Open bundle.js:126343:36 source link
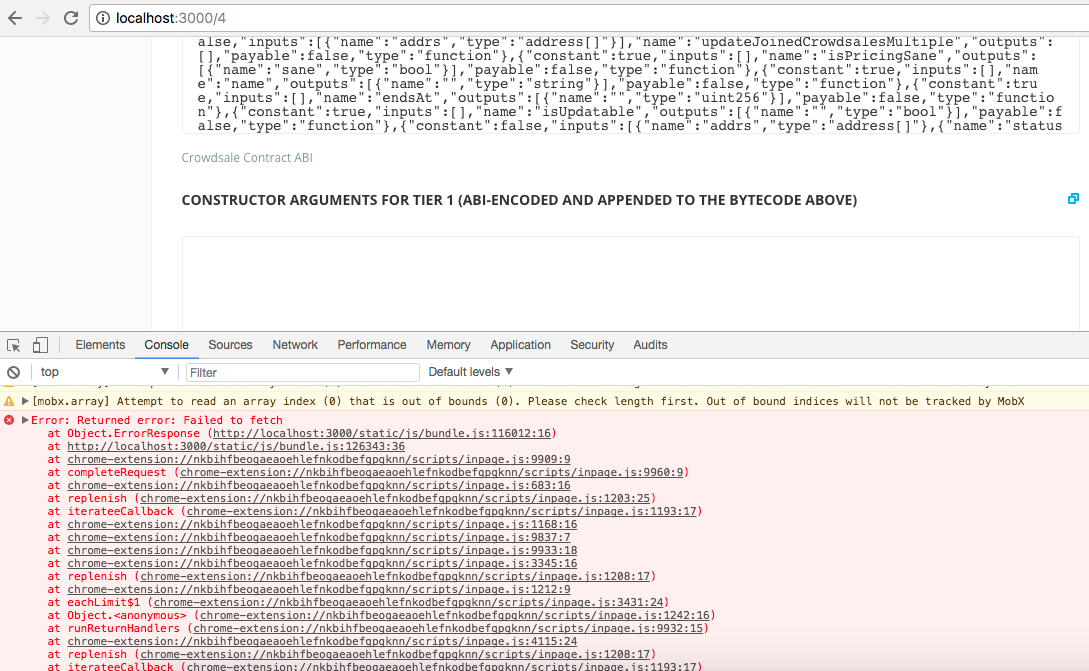This screenshot has height=671, width=1089. (236, 446)
